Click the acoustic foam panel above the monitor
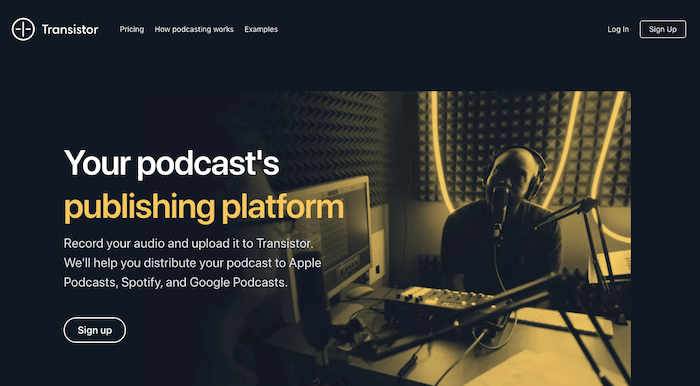Screen dimensions: 700x386 pyautogui.click(x=319, y=134)
